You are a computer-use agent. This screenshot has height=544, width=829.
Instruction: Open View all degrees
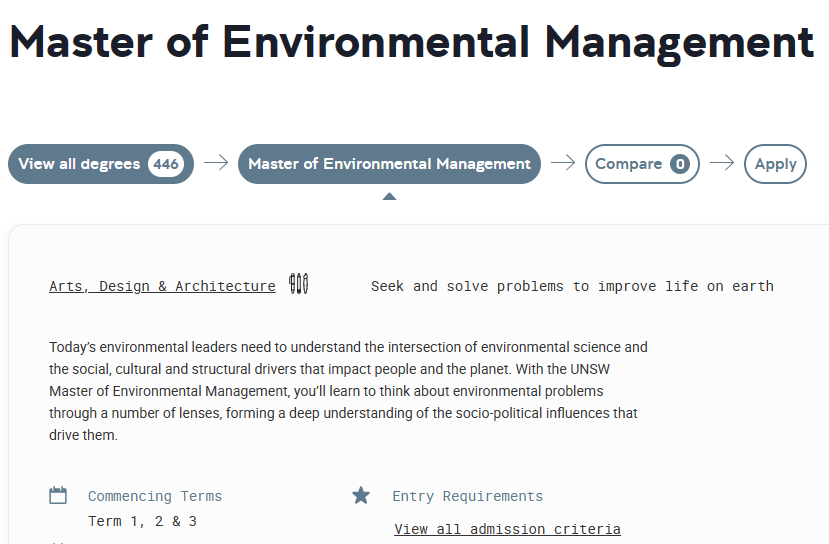[101, 164]
